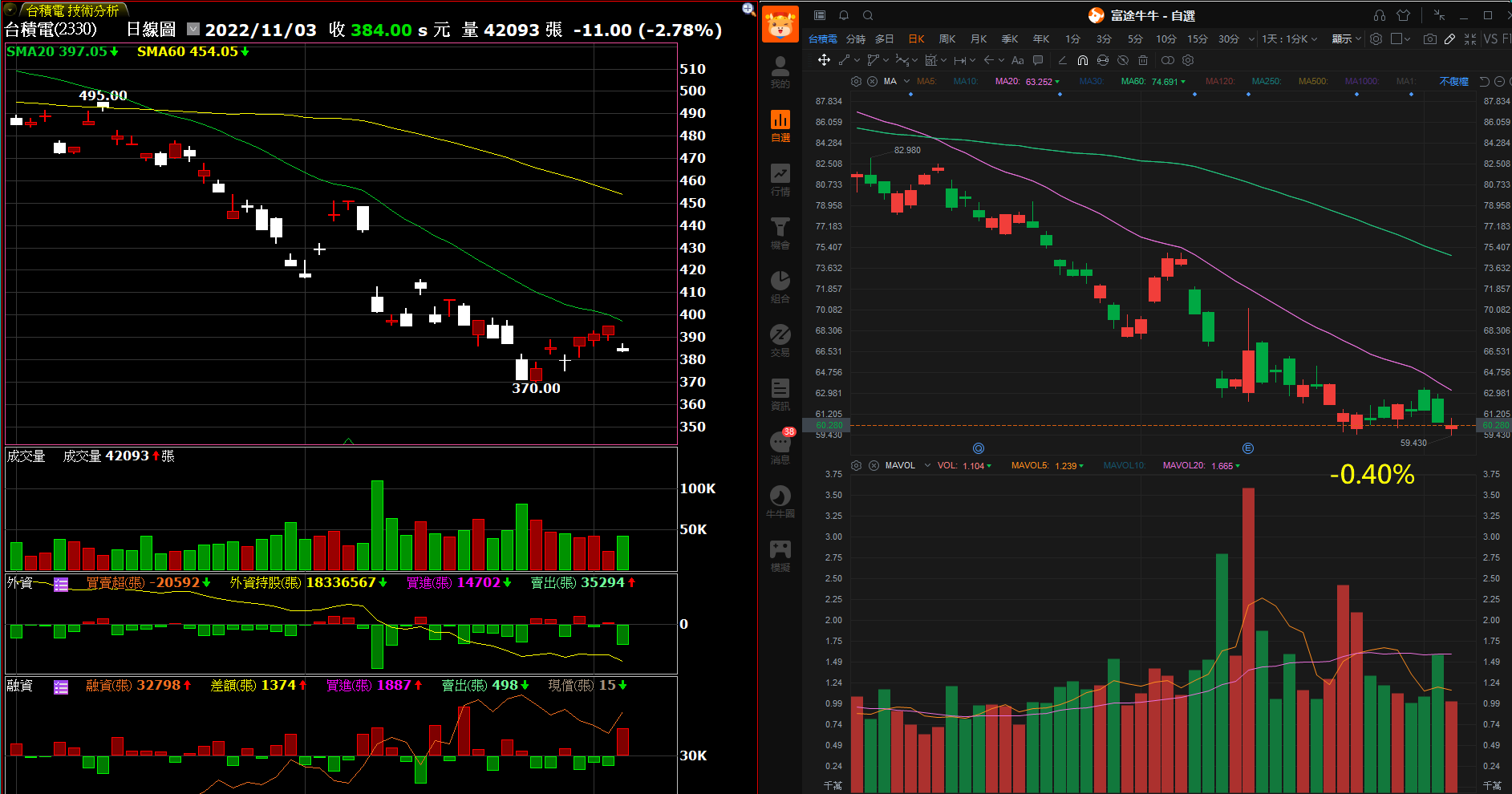Remove the MAVOL indicator with its X
Viewport: 1512px width, 794px height.
pyautogui.click(x=874, y=465)
